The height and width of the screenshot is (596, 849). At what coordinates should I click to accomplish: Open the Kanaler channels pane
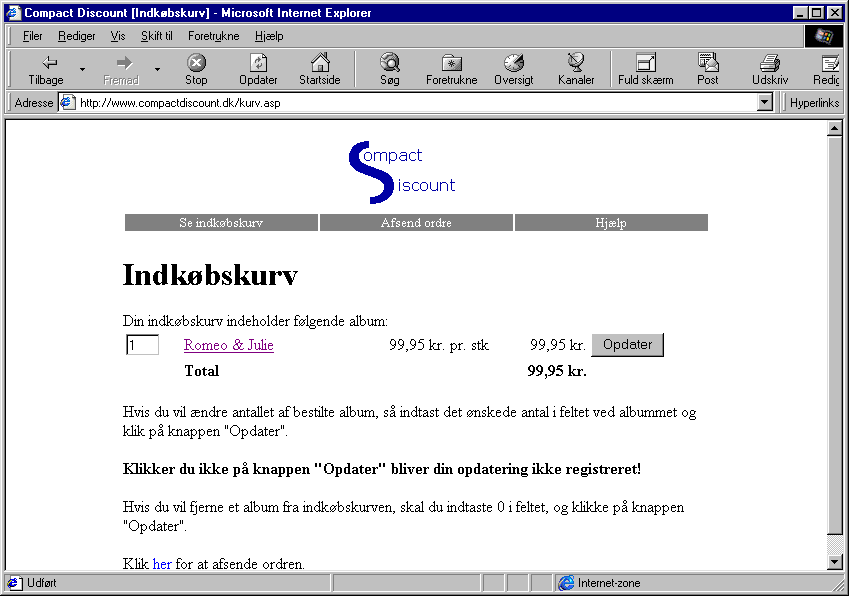click(x=576, y=69)
